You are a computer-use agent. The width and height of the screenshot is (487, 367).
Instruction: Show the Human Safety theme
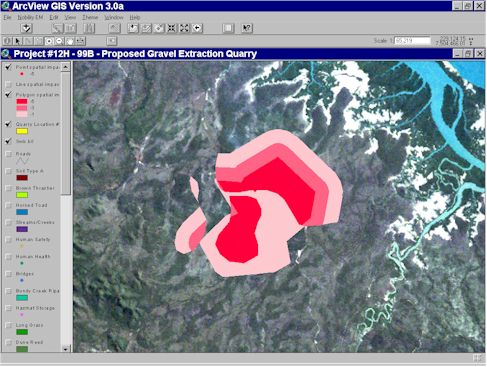pyautogui.click(x=8, y=240)
